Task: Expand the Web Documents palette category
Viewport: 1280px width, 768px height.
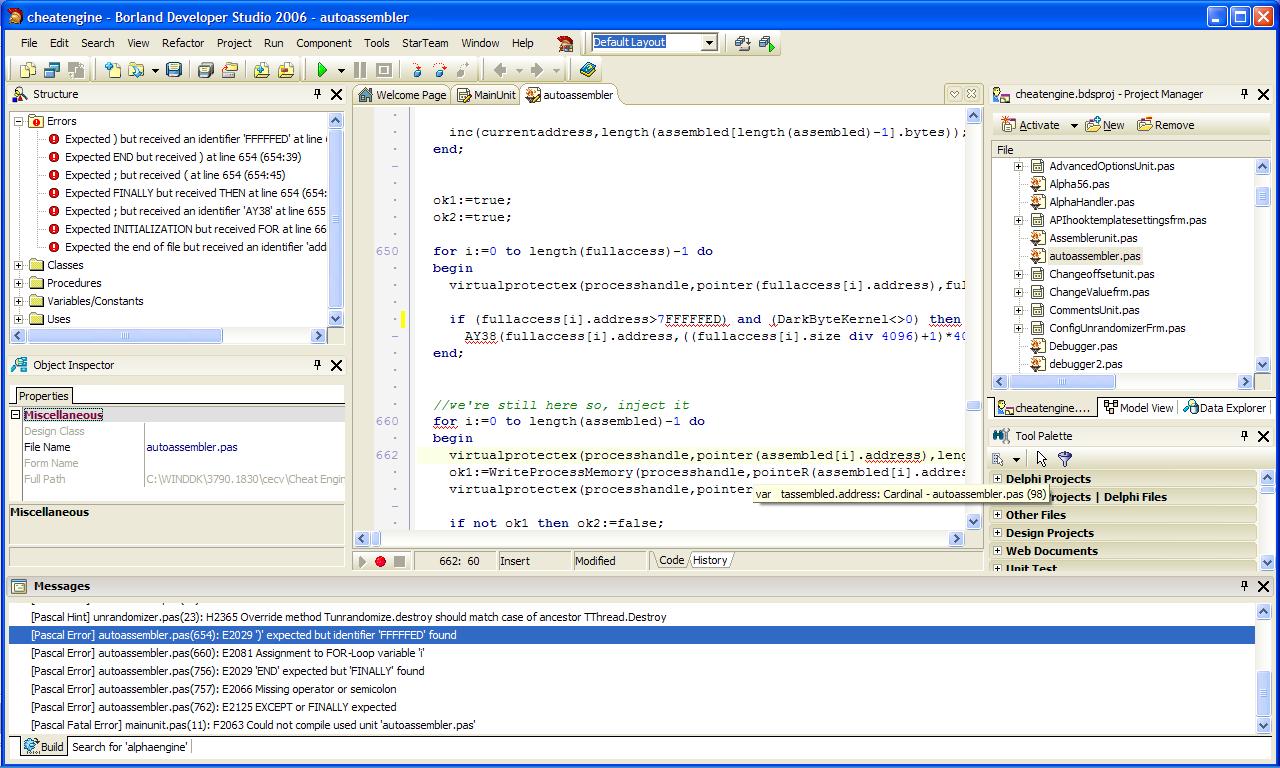Action: pos(997,551)
